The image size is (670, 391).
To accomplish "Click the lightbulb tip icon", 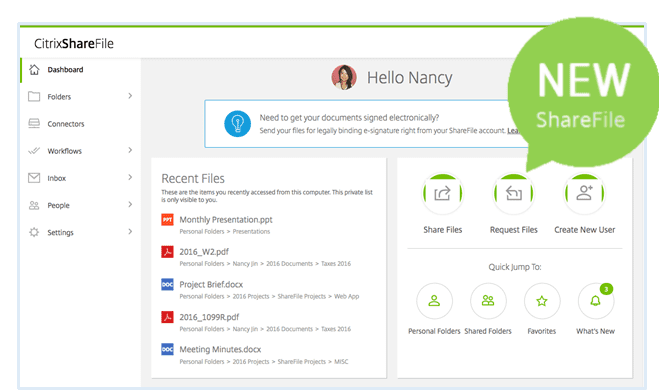I will (x=238, y=124).
